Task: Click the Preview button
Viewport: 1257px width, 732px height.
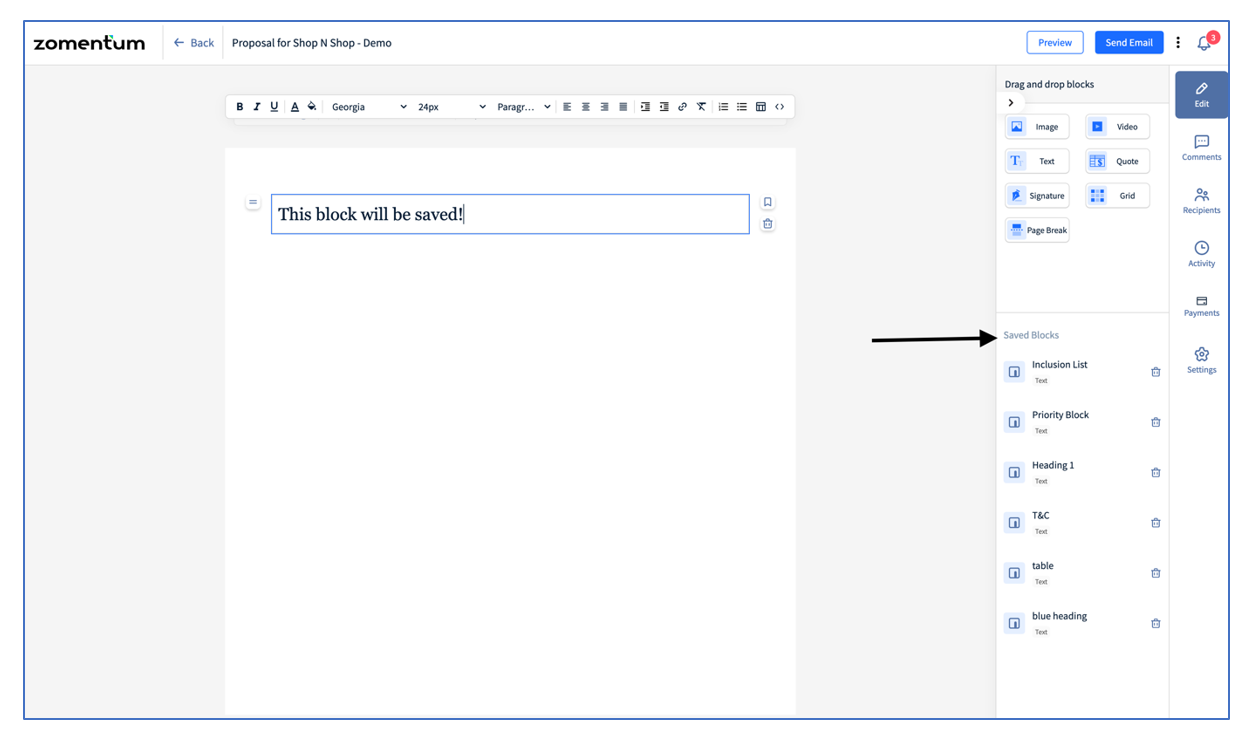Action: pos(1055,42)
